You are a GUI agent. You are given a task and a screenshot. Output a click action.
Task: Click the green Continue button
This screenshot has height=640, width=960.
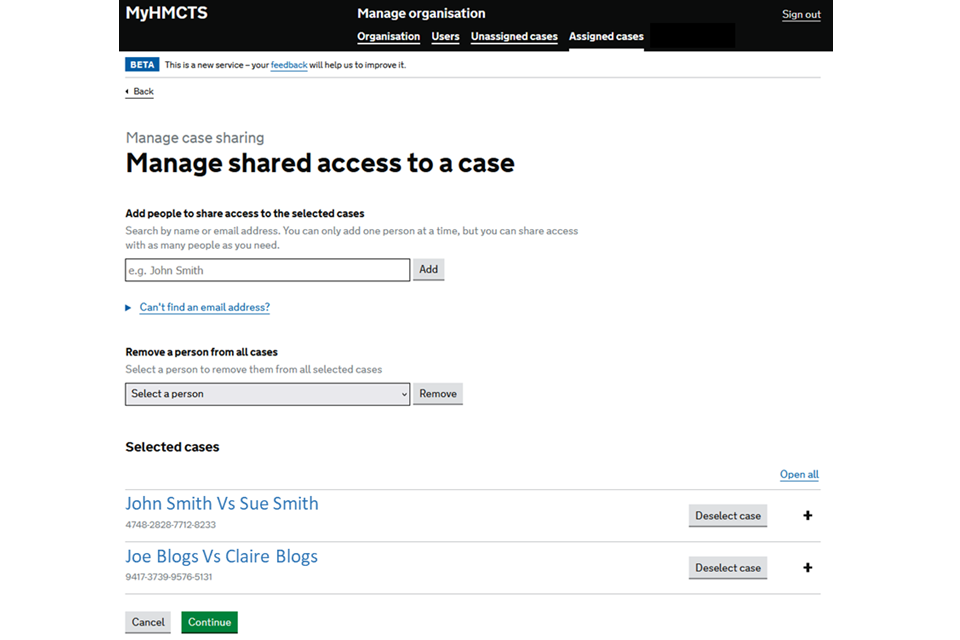coord(209,622)
